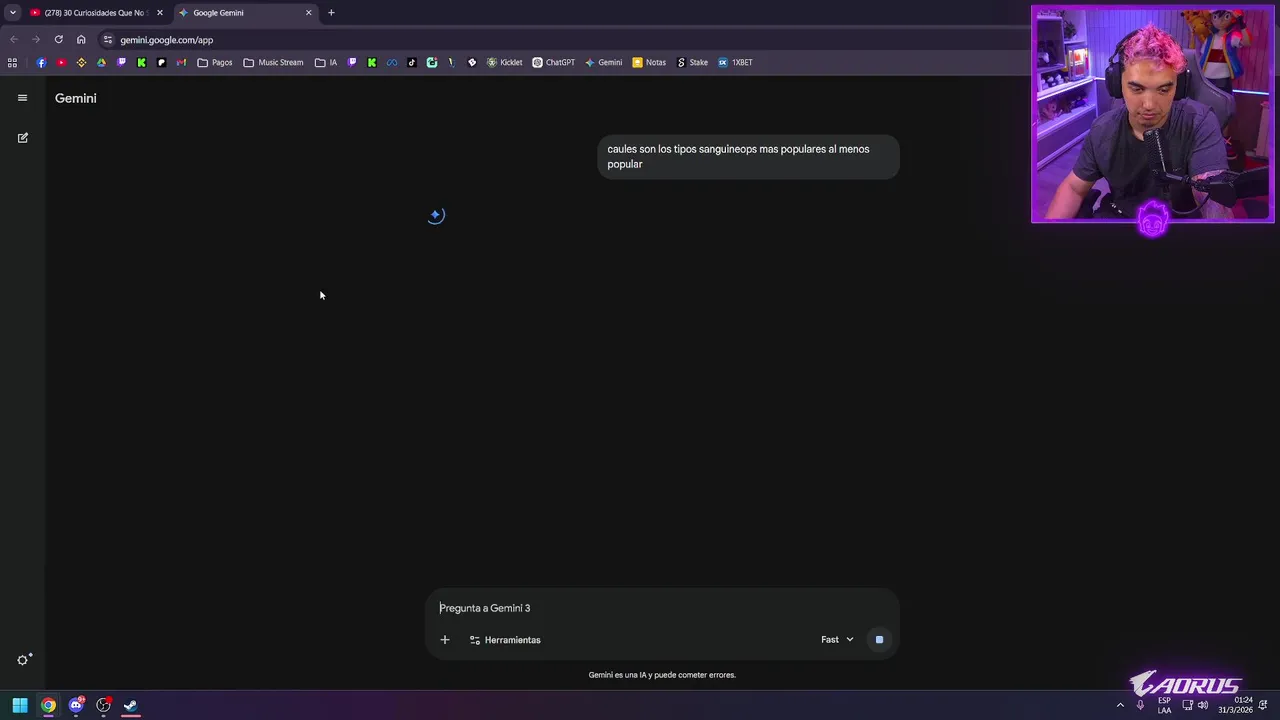This screenshot has height=720, width=1280.
Task: Open the YouTube bookmark icon
Action: [61, 62]
